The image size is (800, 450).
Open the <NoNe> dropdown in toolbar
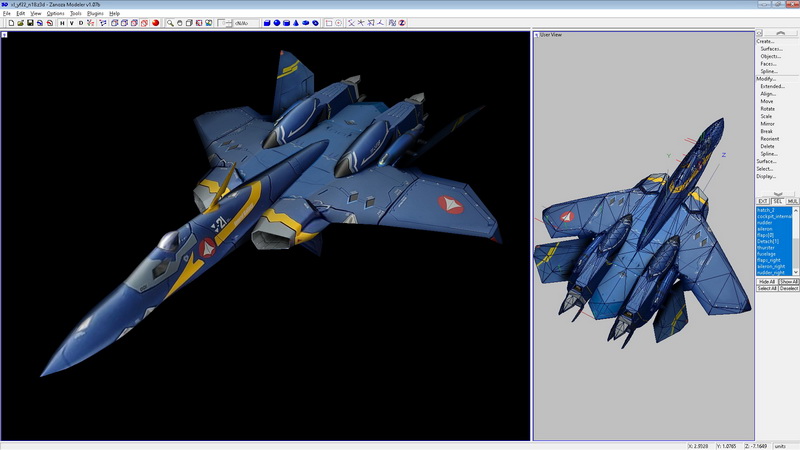(245, 22)
